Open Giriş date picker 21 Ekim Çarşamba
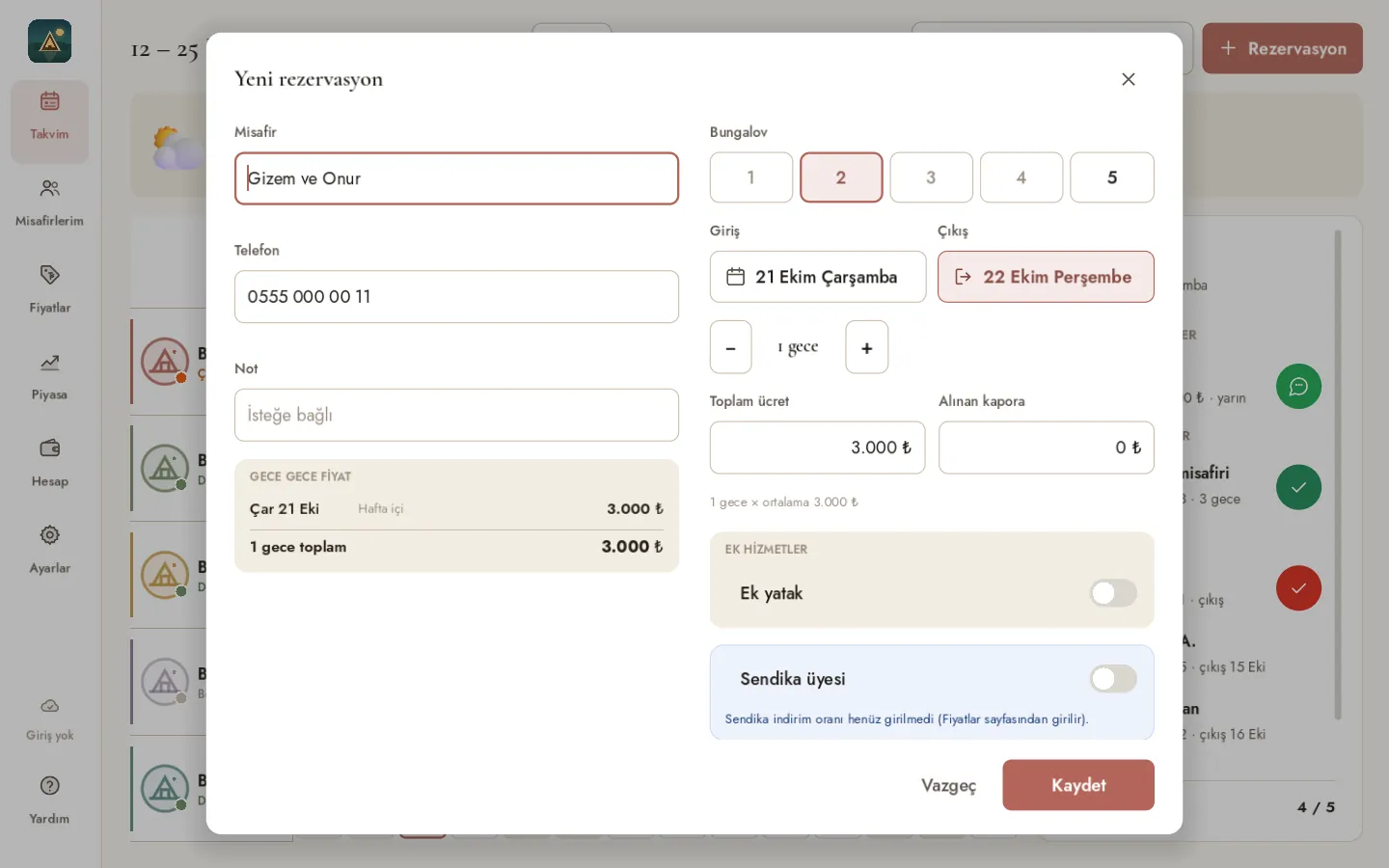The height and width of the screenshot is (868, 1389). [x=818, y=277]
